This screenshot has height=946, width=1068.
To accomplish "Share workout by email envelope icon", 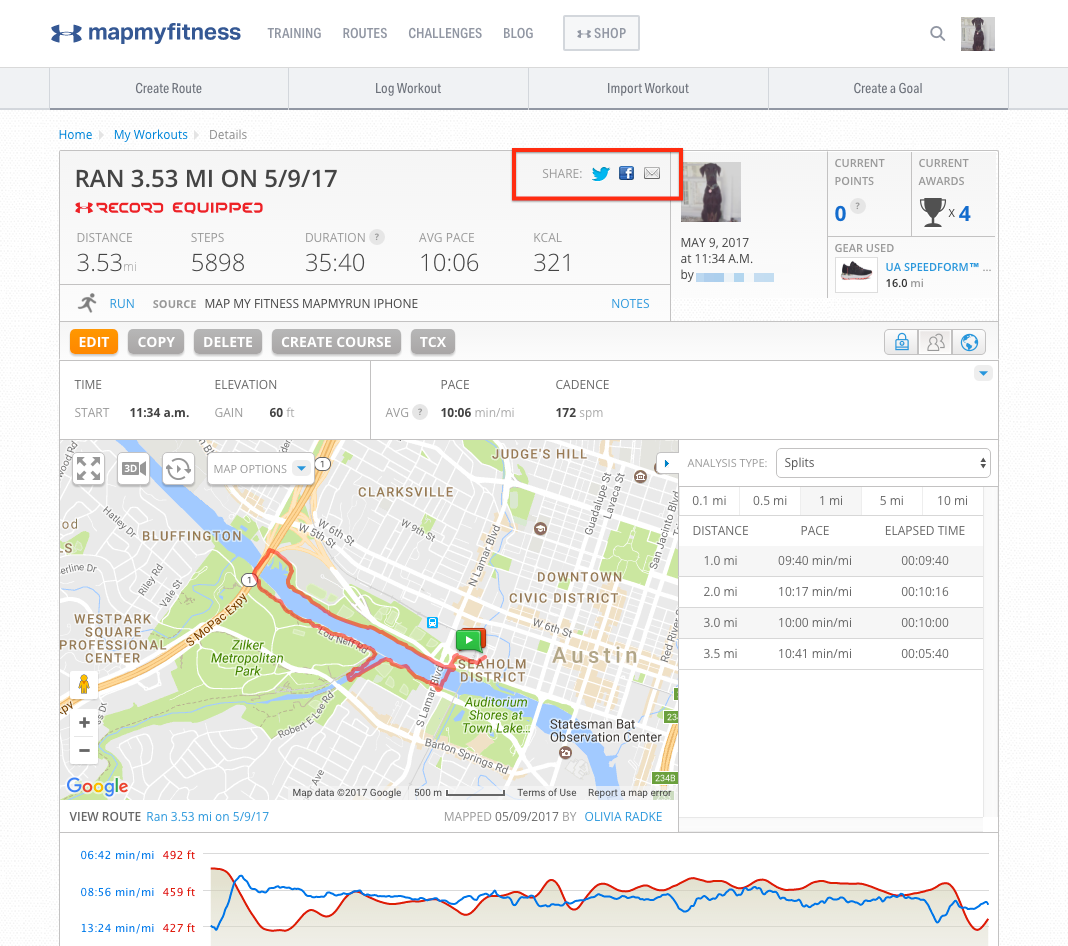I will pos(652,173).
